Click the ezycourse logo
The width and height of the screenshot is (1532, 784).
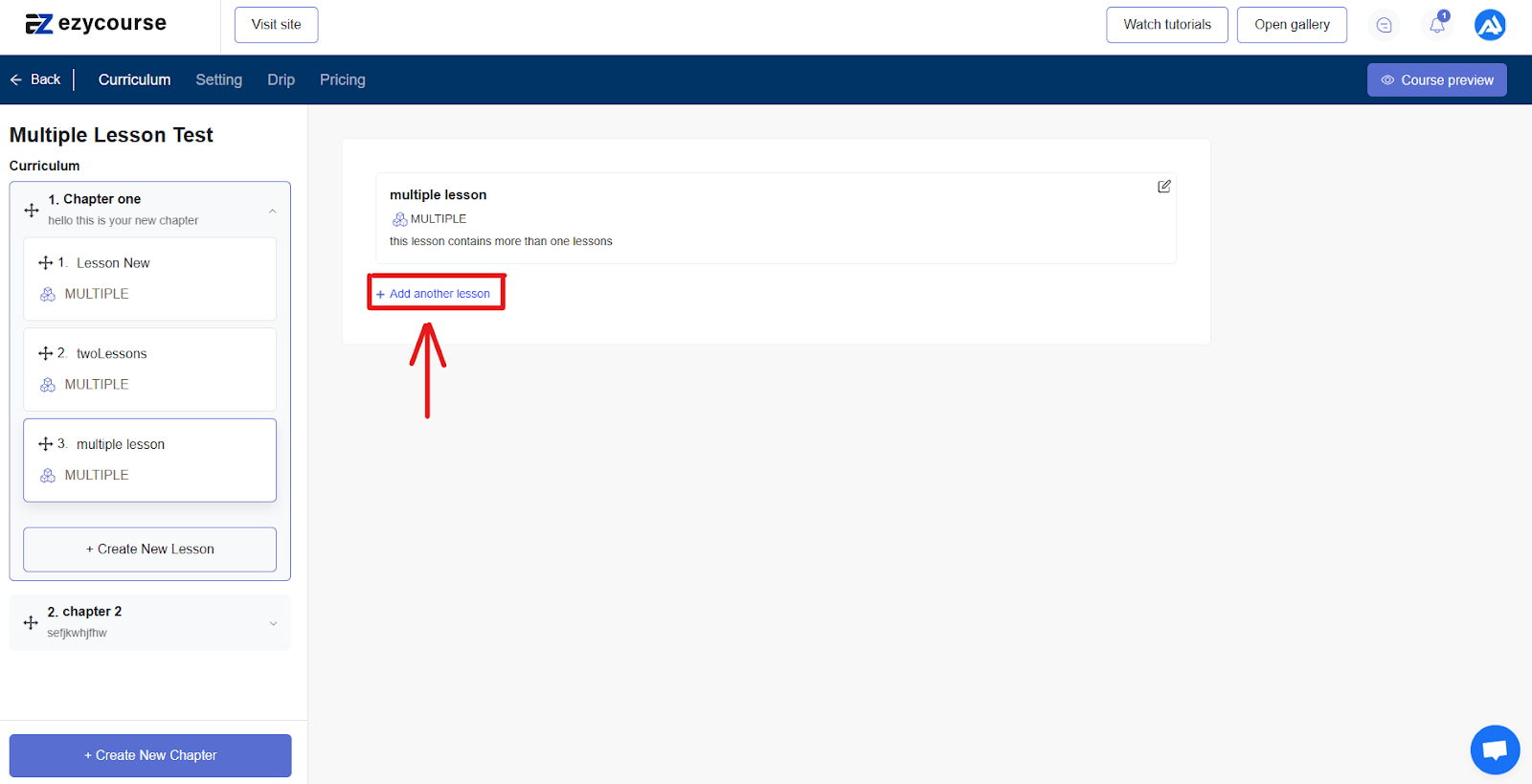pyautogui.click(x=96, y=24)
